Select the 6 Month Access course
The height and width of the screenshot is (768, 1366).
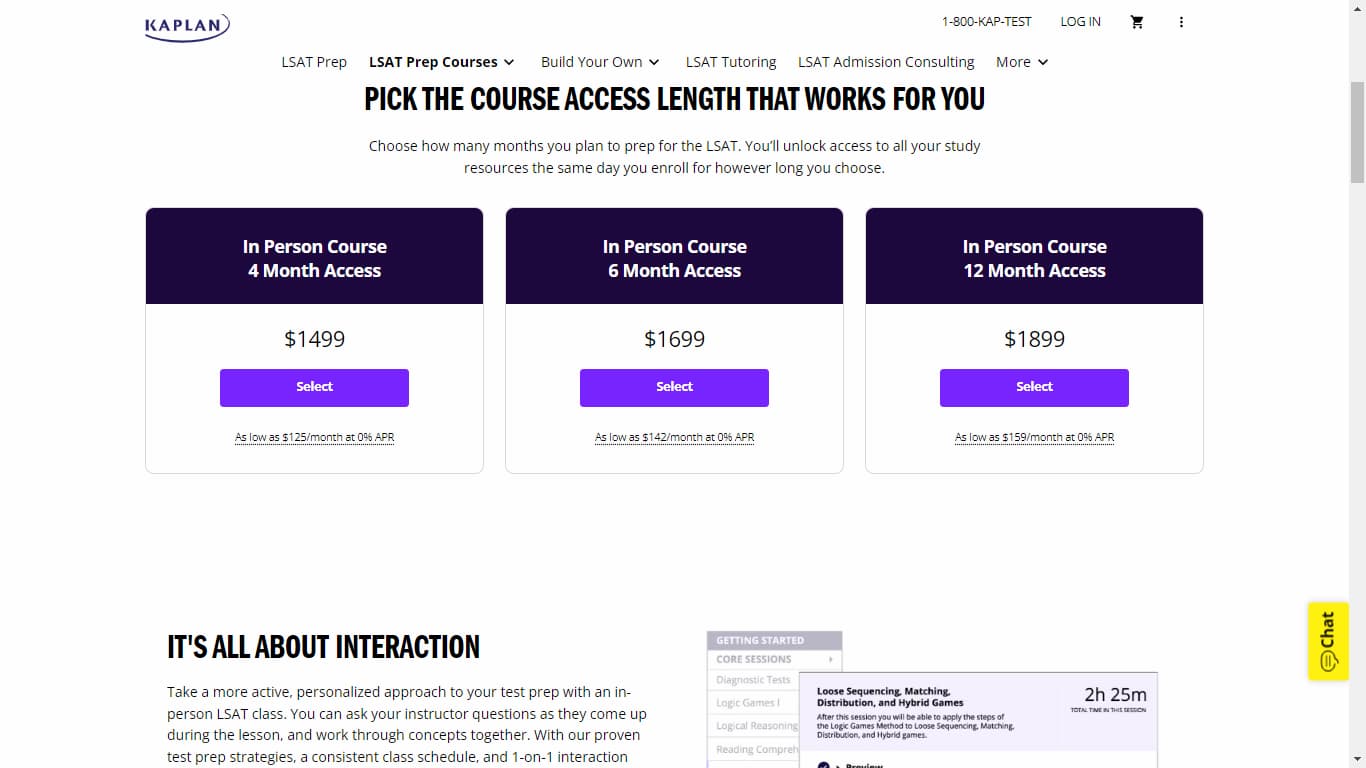coord(674,387)
